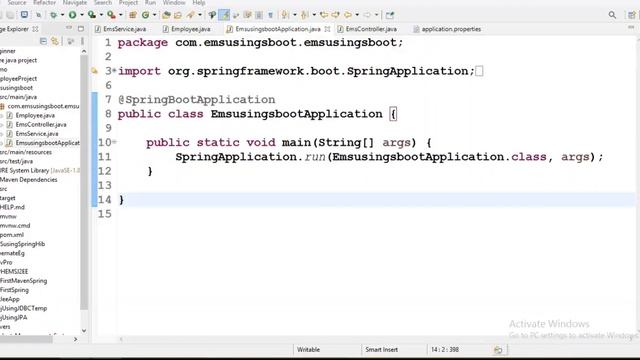Open Quick Access search magnifier icon
The width and height of the screenshot is (640, 360).
pos(612,15)
